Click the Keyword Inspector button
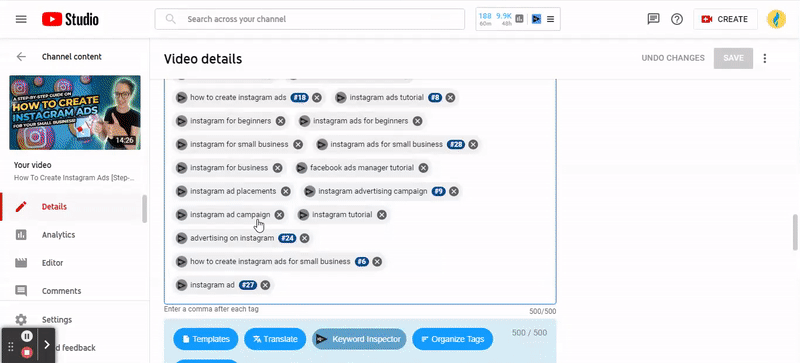 point(359,339)
